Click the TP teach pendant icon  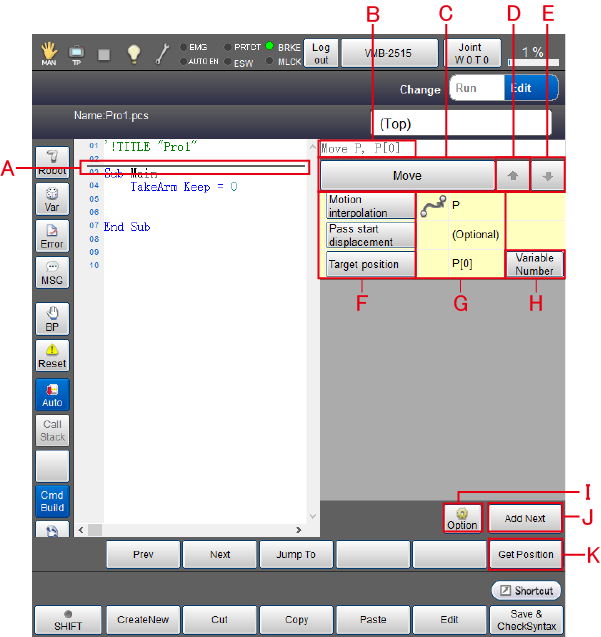[x=77, y=53]
